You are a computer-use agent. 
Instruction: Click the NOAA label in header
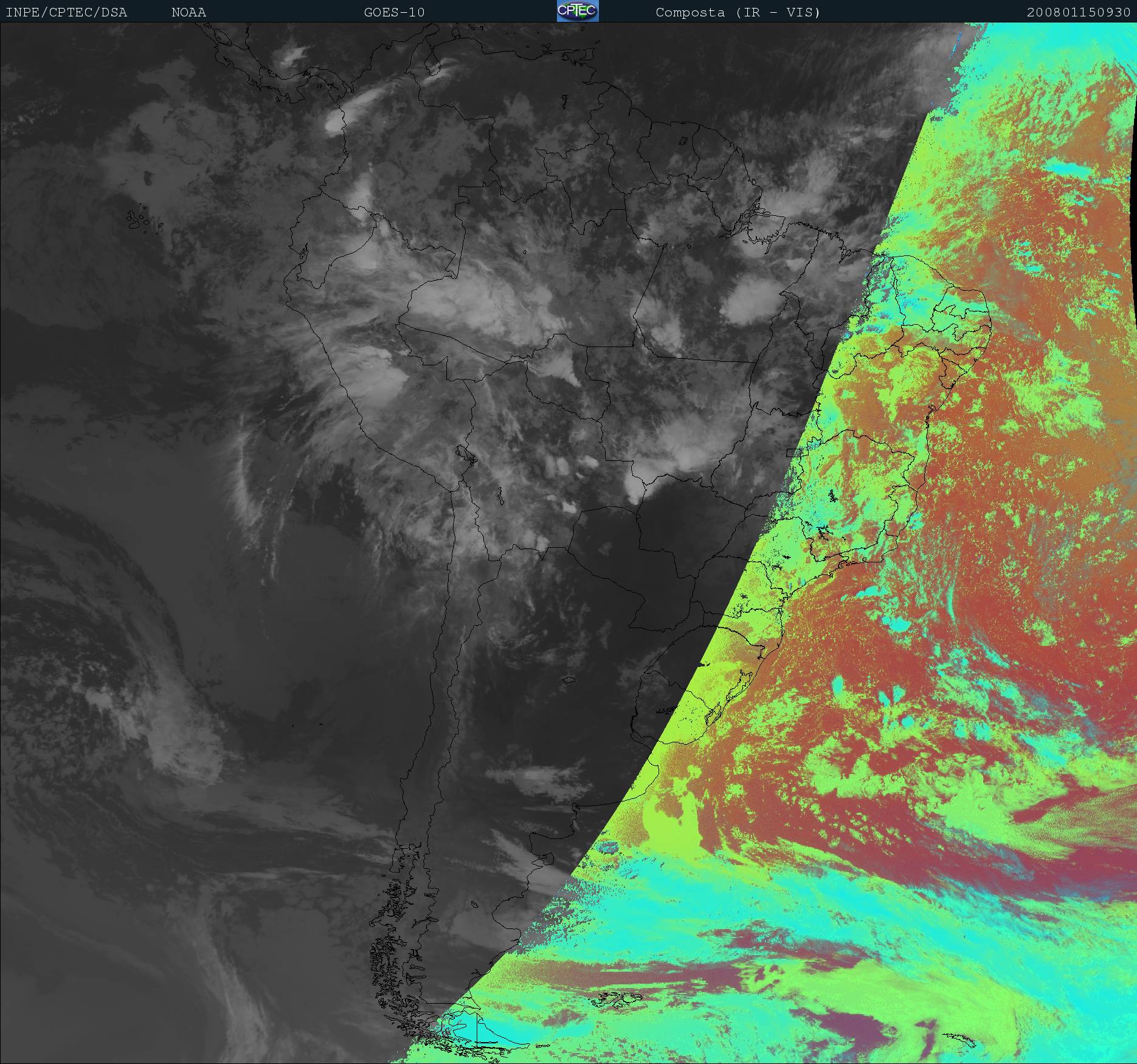point(188,12)
